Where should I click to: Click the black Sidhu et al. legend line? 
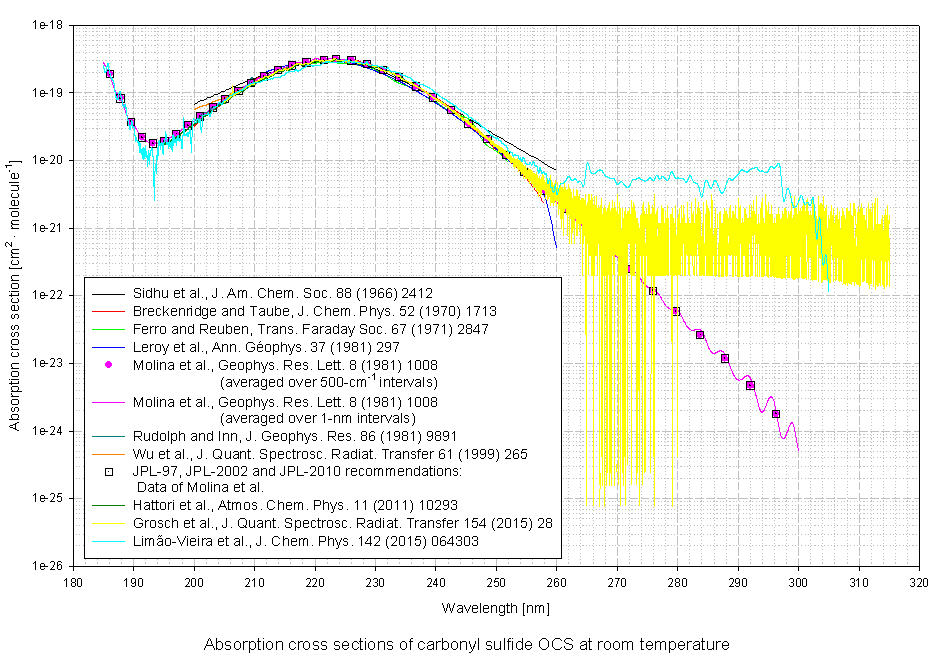pos(110,294)
